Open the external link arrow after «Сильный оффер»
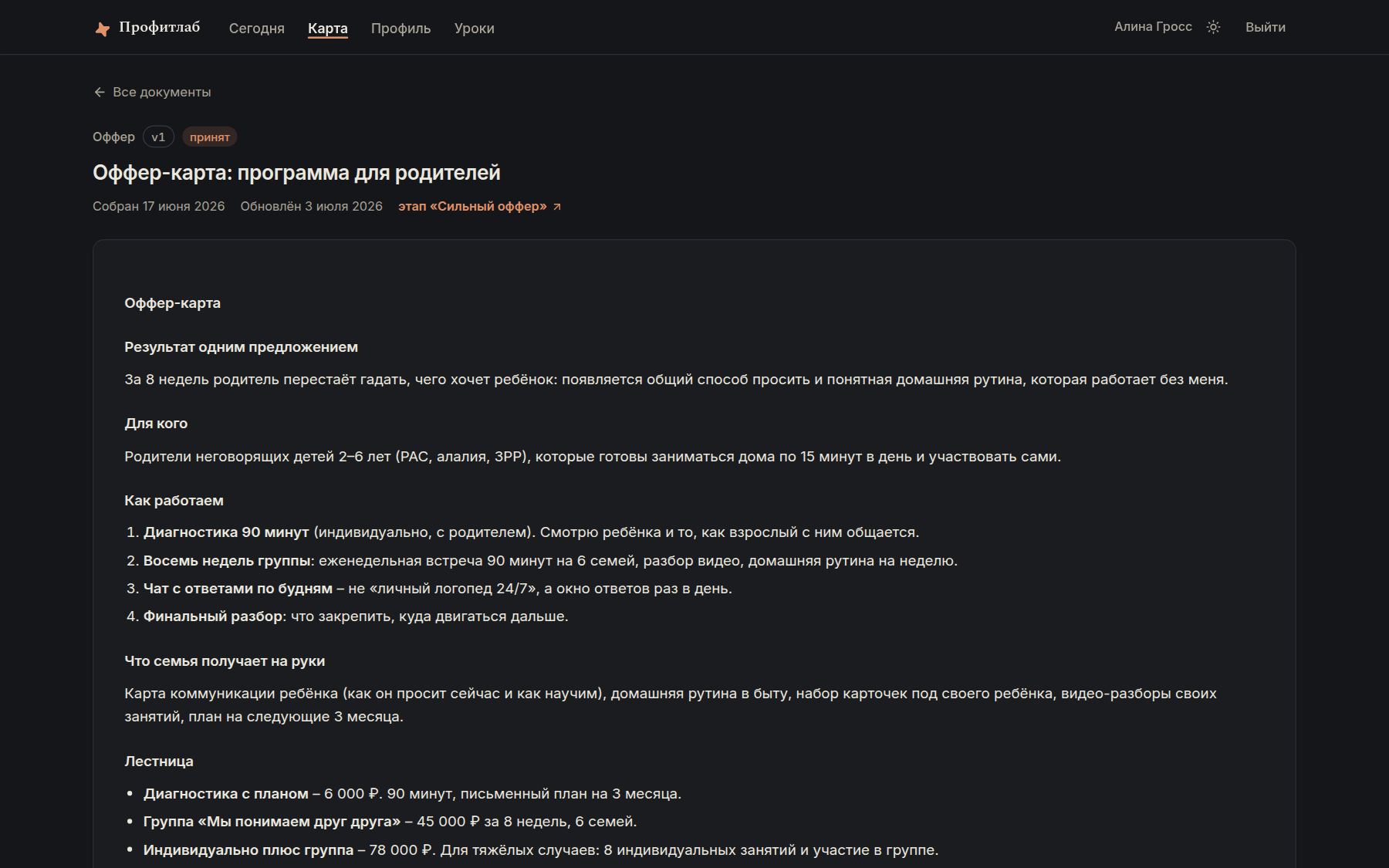 tap(557, 207)
